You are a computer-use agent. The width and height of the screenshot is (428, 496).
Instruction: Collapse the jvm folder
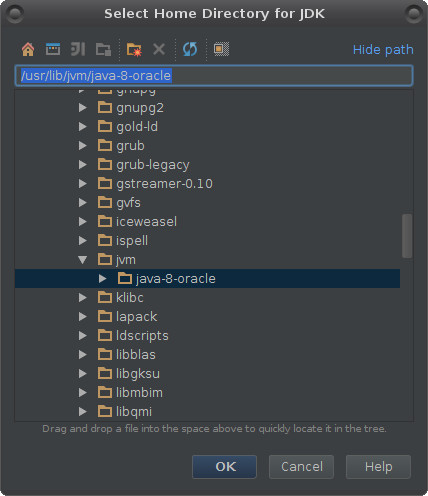click(x=83, y=260)
